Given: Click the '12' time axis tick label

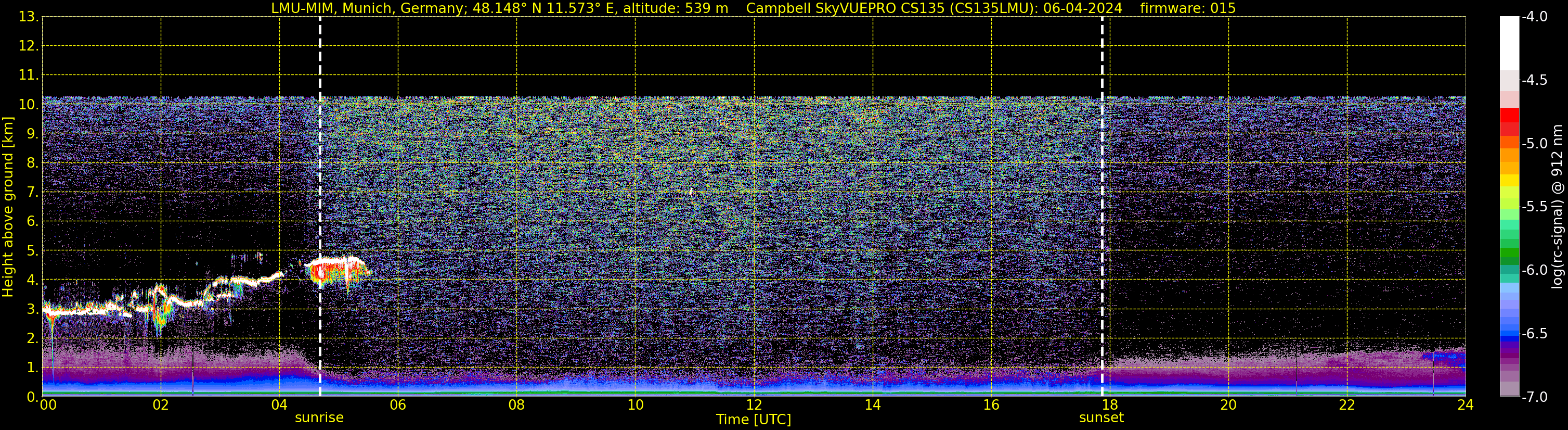Looking at the screenshot, I should [x=754, y=405].
